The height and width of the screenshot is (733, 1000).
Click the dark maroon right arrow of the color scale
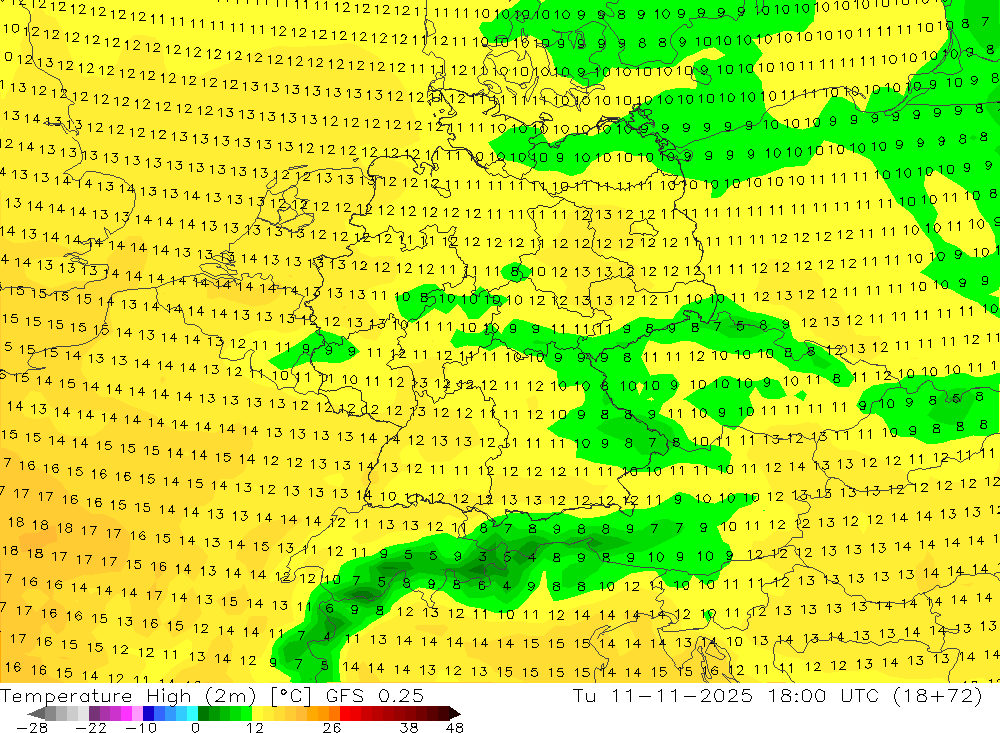click(453, 713)
